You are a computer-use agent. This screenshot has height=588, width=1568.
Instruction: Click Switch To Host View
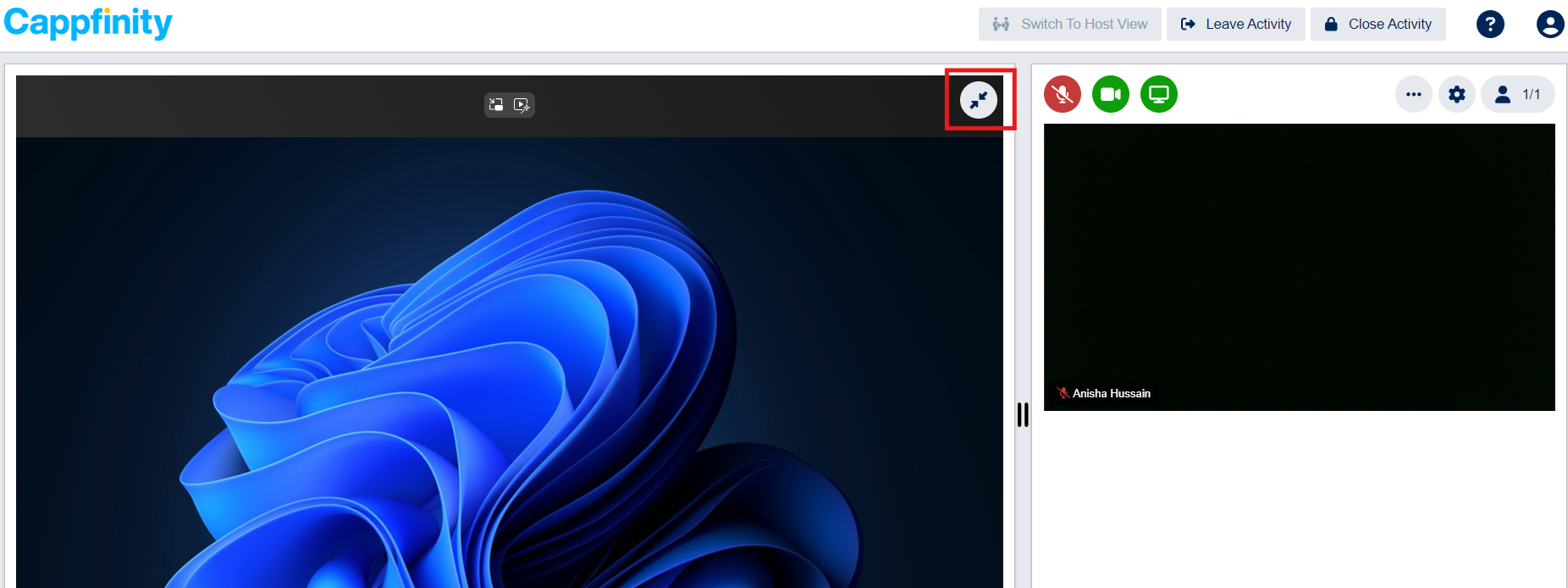1071,24
